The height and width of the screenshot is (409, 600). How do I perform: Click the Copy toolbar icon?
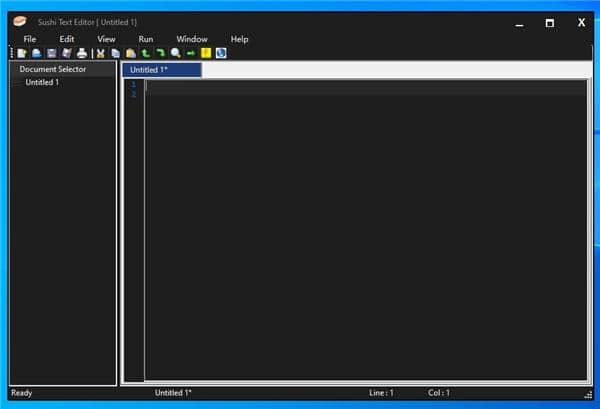116,53
